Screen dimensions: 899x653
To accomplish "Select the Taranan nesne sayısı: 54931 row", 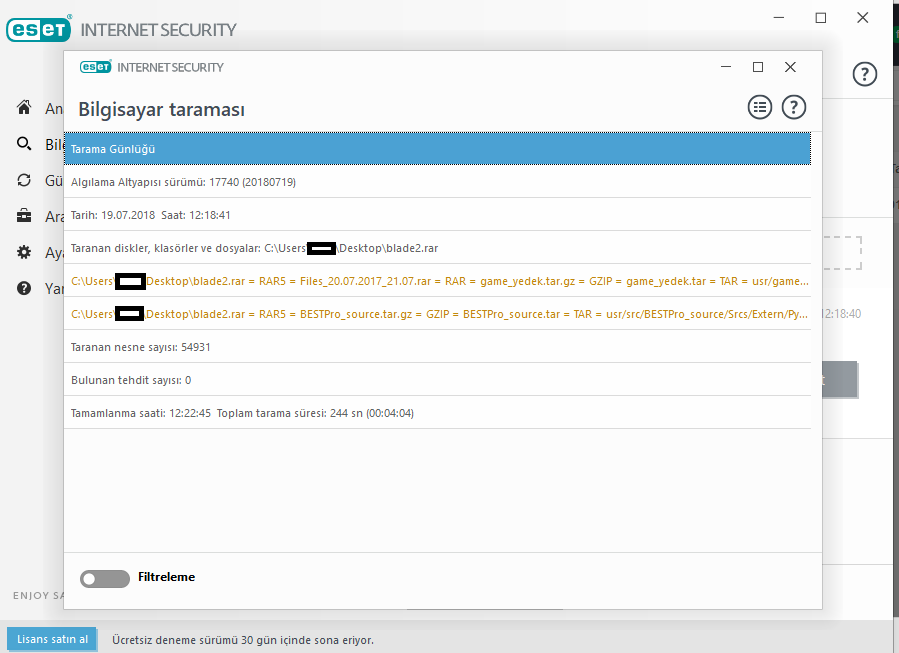I will (437, 347).
